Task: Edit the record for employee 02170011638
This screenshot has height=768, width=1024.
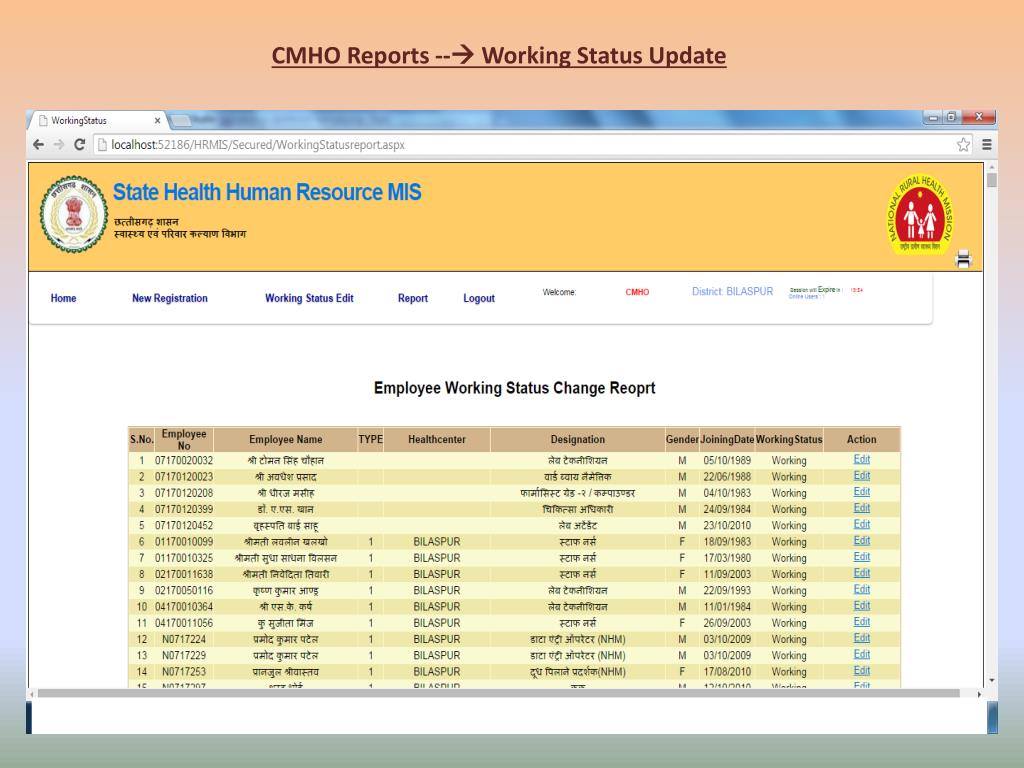Action: (x=861, y=573)
